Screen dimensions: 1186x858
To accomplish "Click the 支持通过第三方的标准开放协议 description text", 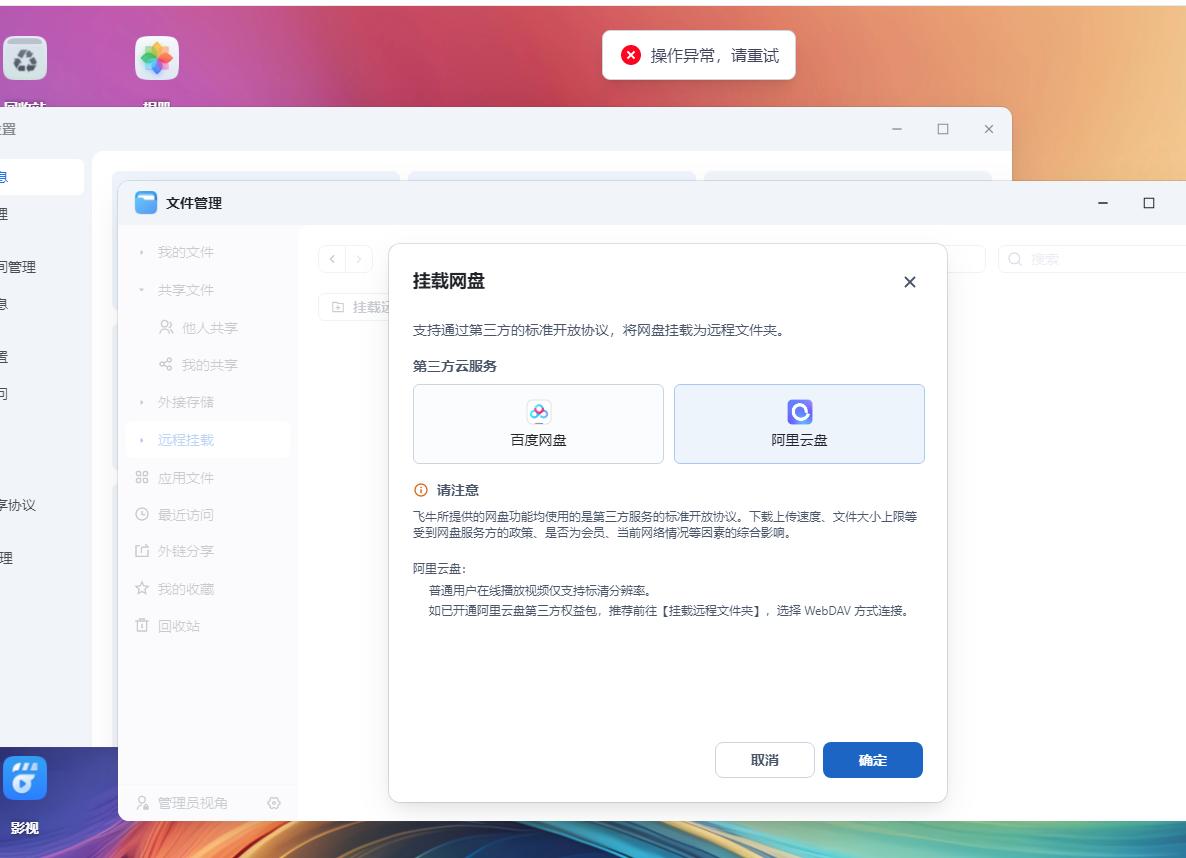I will click(x=599, y=330).
